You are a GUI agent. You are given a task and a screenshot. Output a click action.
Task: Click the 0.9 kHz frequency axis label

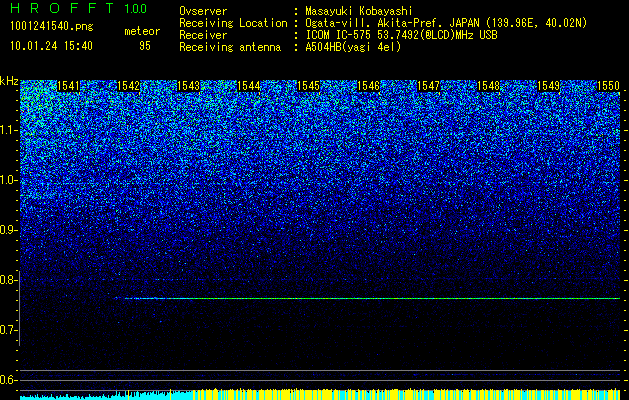pos(8,230)
